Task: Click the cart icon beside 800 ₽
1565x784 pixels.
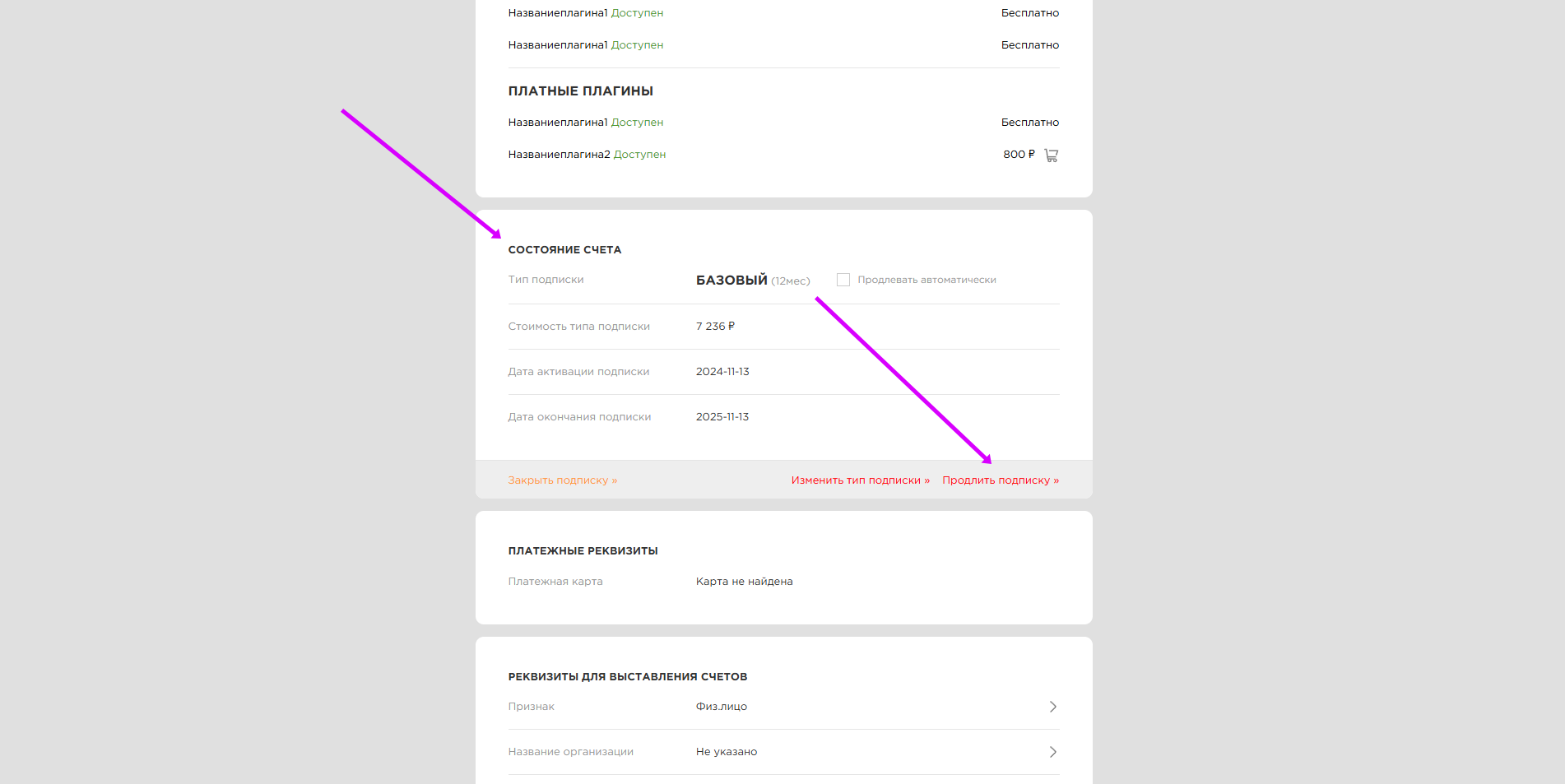Action: click(1051, 155)
